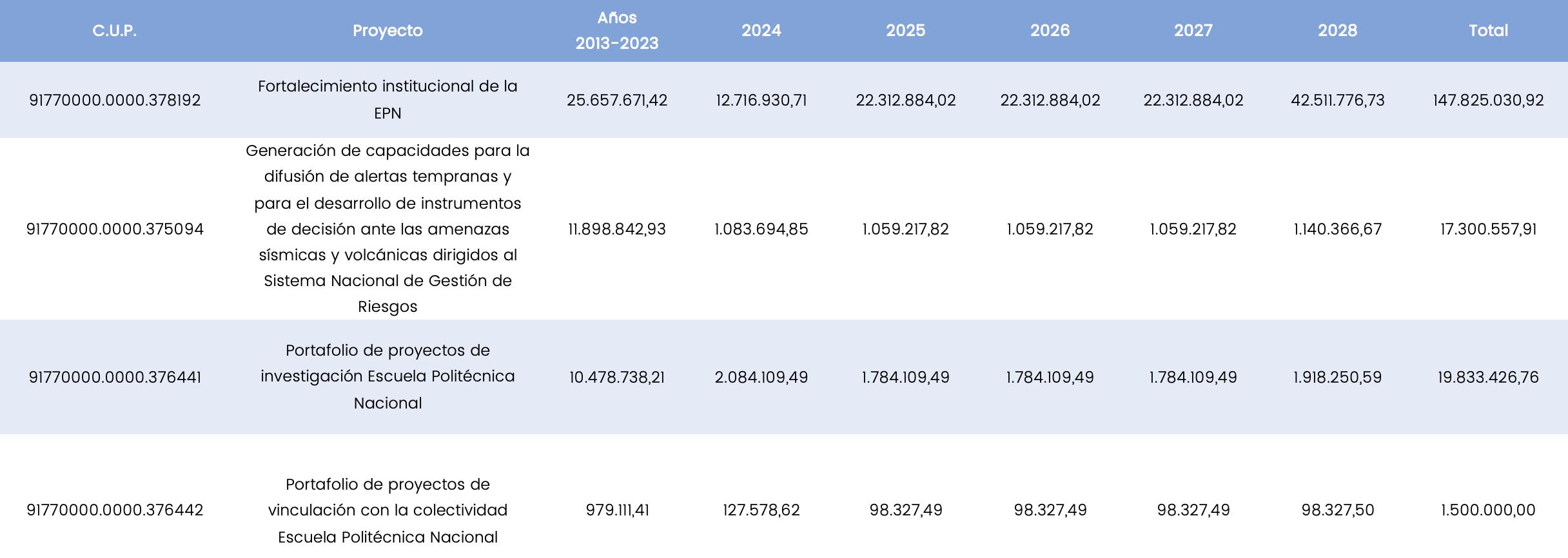Image resolution: width=1568 pixels, height=558 pixels.
Task: Select the total 1.500.000,00 cell
Action: coord(1489,510)
